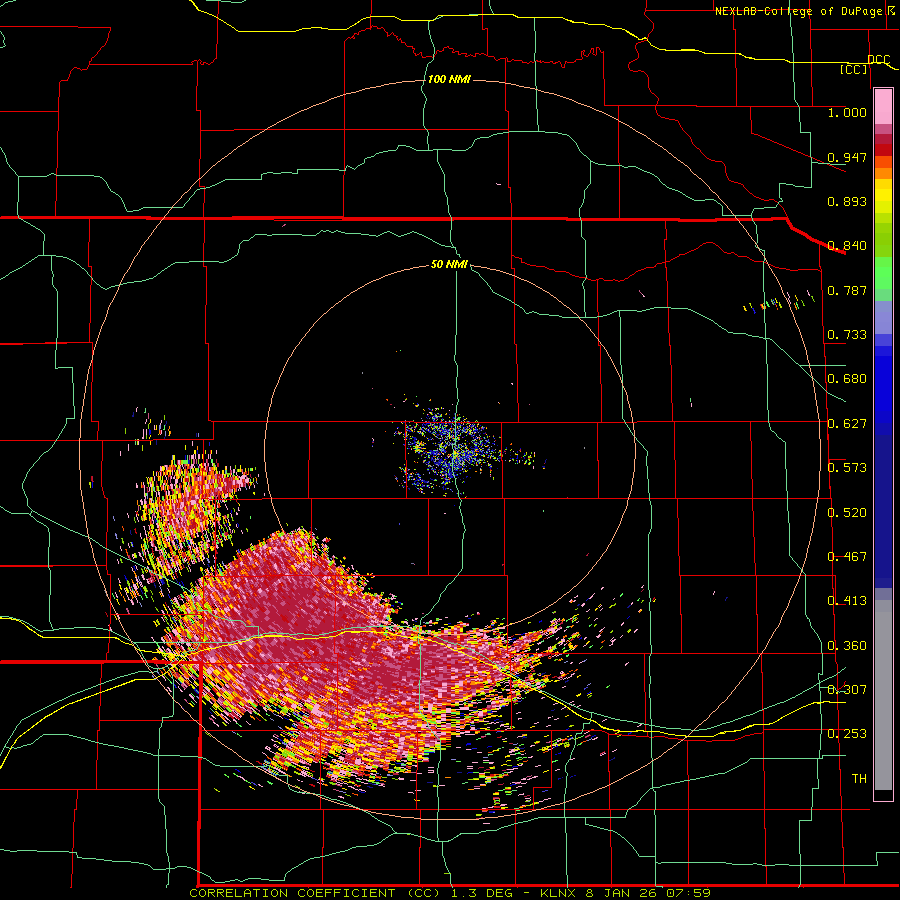Viewport: 900px width, 900px height.
Task: Click the "0.307" legend value
Action: point(847,690)
